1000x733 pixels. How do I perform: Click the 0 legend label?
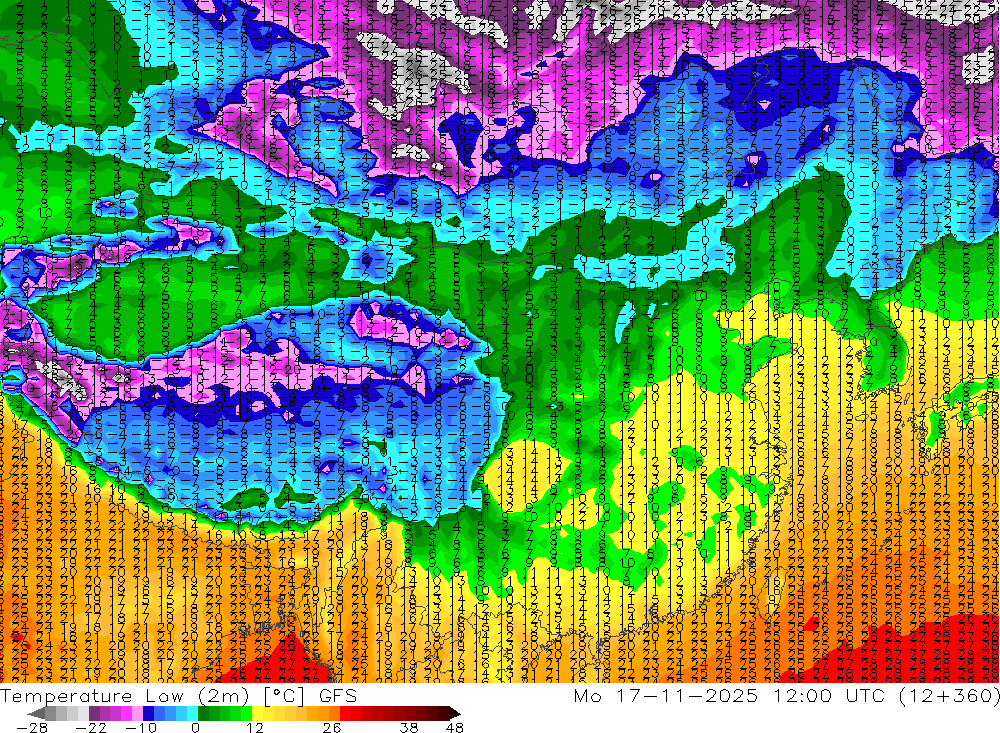[196, 727]
